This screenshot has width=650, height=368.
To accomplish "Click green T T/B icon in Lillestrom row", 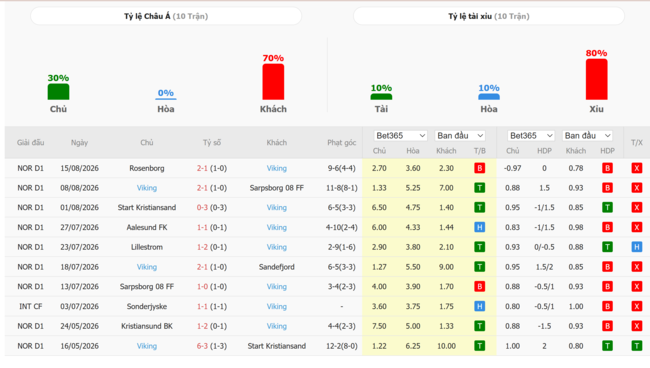I will (x=480, y=247).
